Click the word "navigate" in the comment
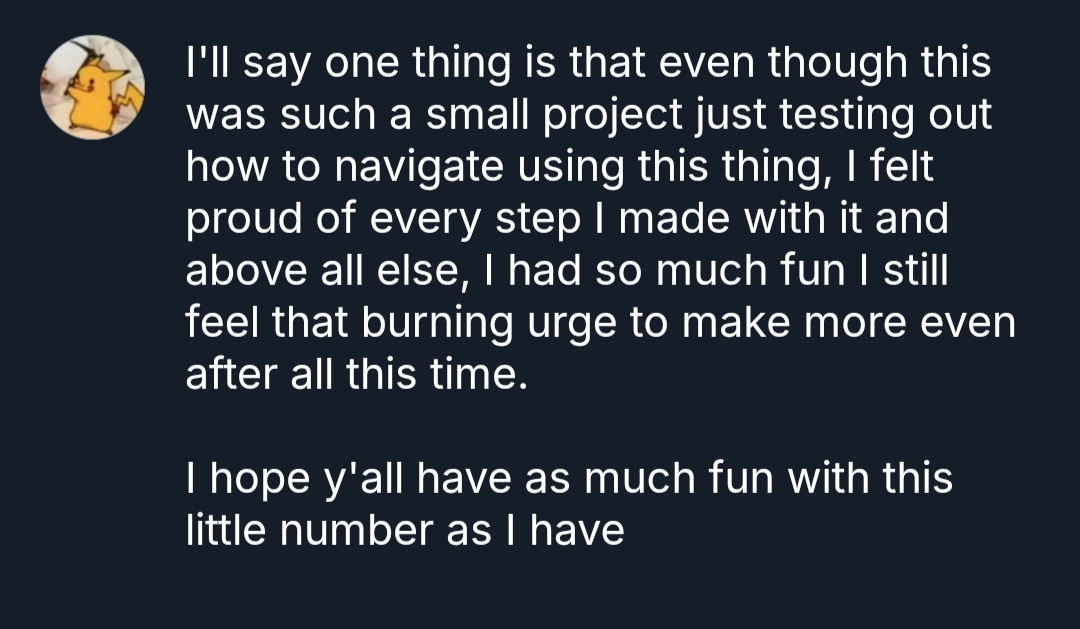Screen dimensions: 1080x629 pos(417,167)
